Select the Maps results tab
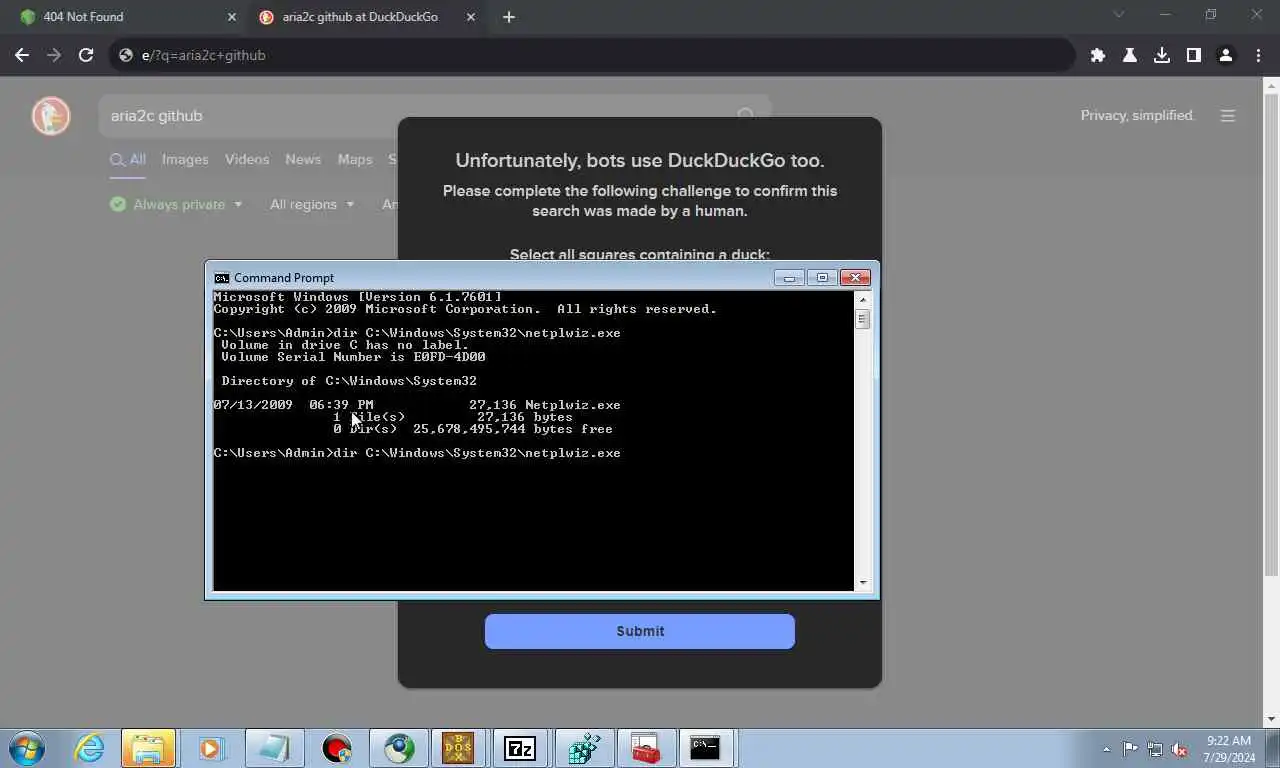 [x=355, y=159]
